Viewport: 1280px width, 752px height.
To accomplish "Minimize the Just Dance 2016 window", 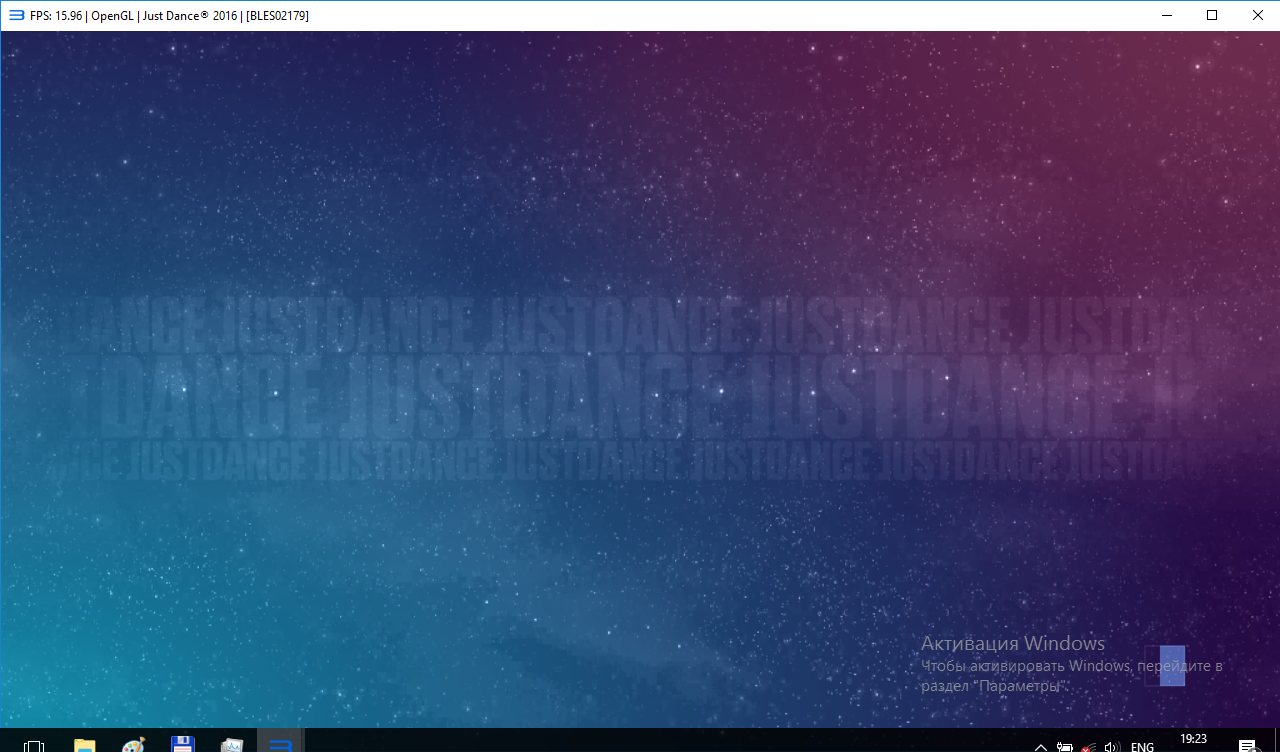I will (x=1166, y=15).
